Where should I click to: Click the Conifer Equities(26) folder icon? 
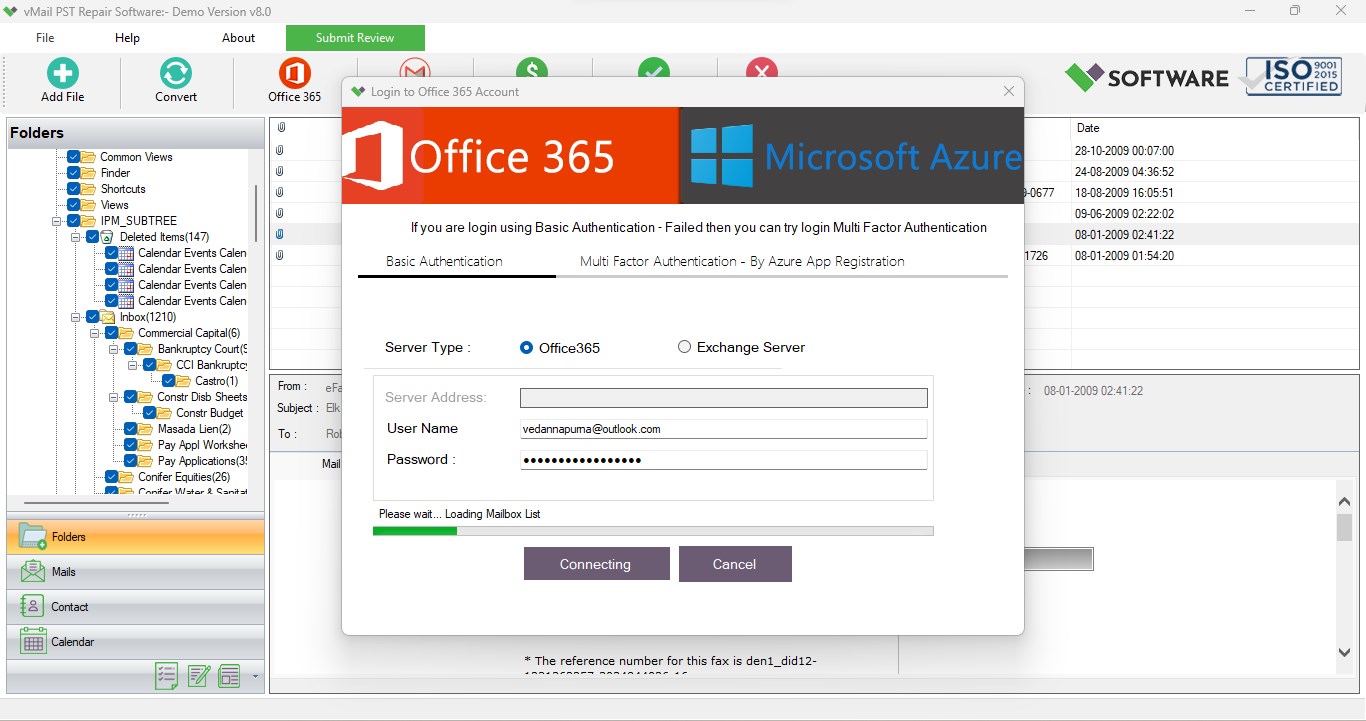127,477
